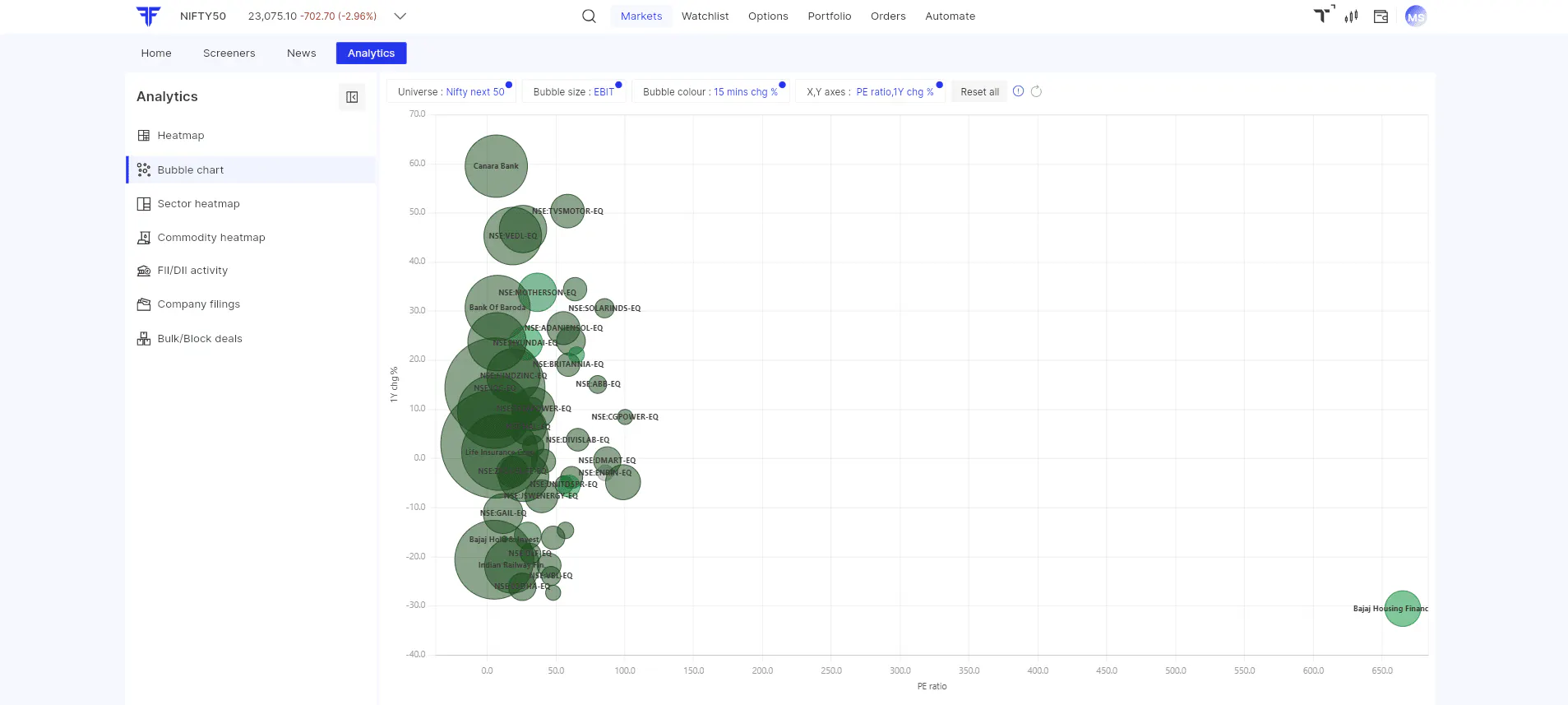Click the Canara Bank bubble
Image resolution: width=1568 pixels, height=705 pixels.
click(x=496, y=166)
